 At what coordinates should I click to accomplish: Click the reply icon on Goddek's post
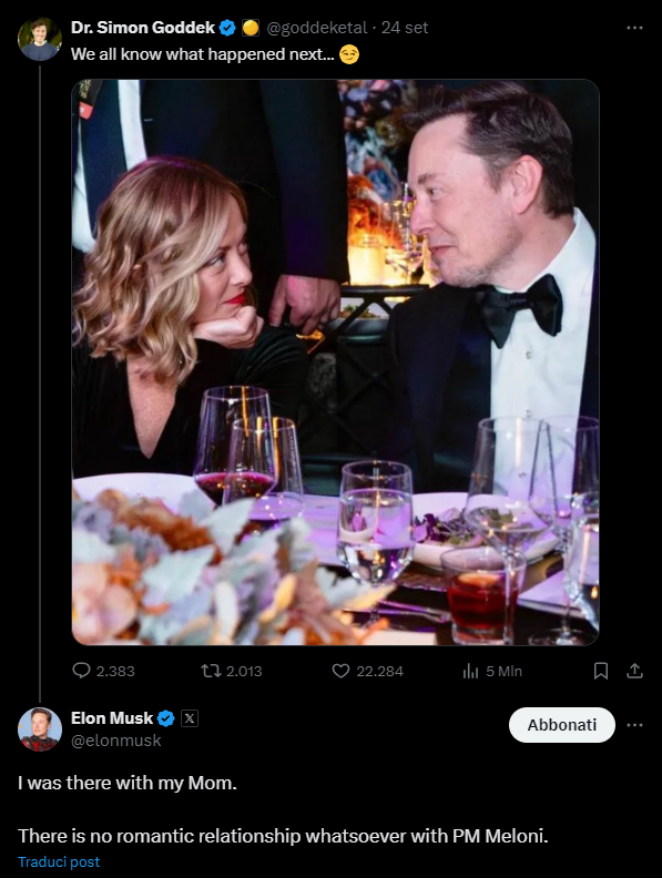coord(84,671)
